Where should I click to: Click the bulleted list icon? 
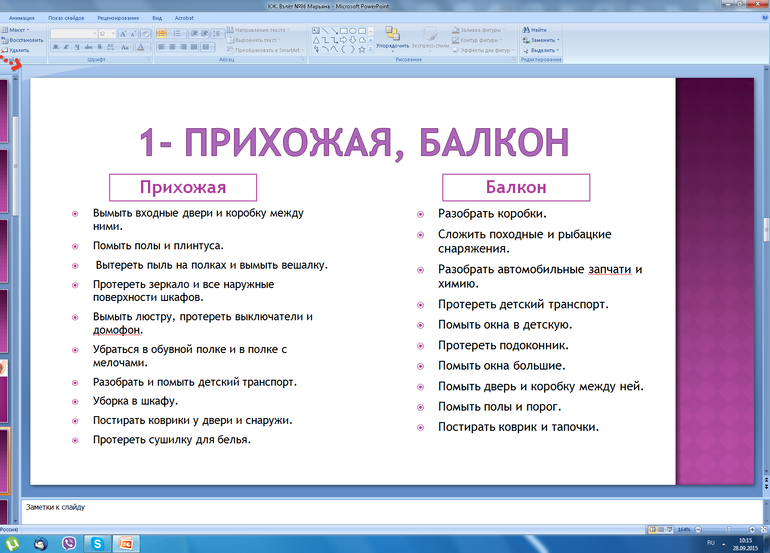(x=162, y=33)
